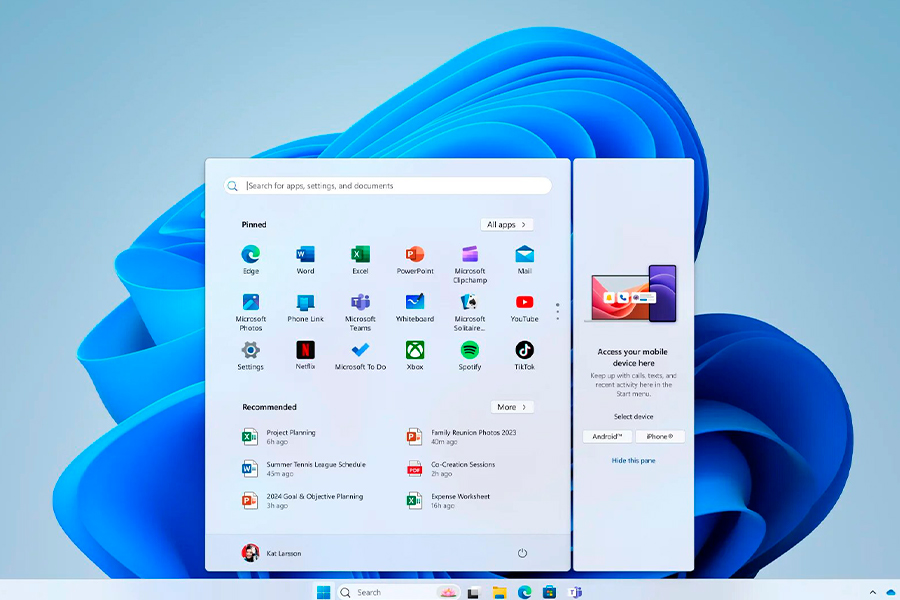Image resolution: width=900 pixels, height=600 pixels.
Task: Click the pinned apps page dots
Action: tap(557, 311)
